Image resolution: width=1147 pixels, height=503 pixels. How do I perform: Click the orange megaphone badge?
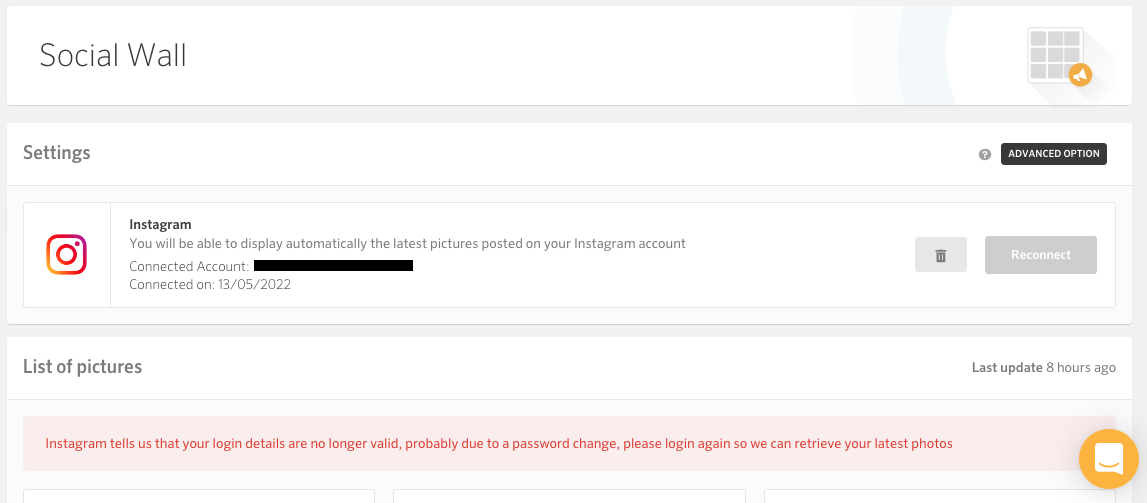[x=1080, y=74]
